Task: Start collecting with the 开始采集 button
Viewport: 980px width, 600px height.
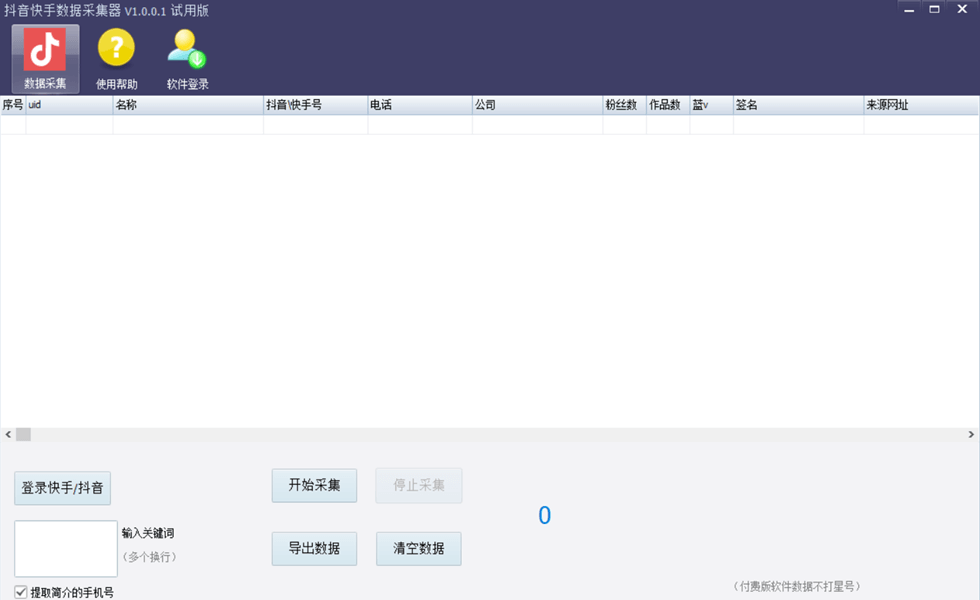Action: pyautogui.click(x=314, y=485)
